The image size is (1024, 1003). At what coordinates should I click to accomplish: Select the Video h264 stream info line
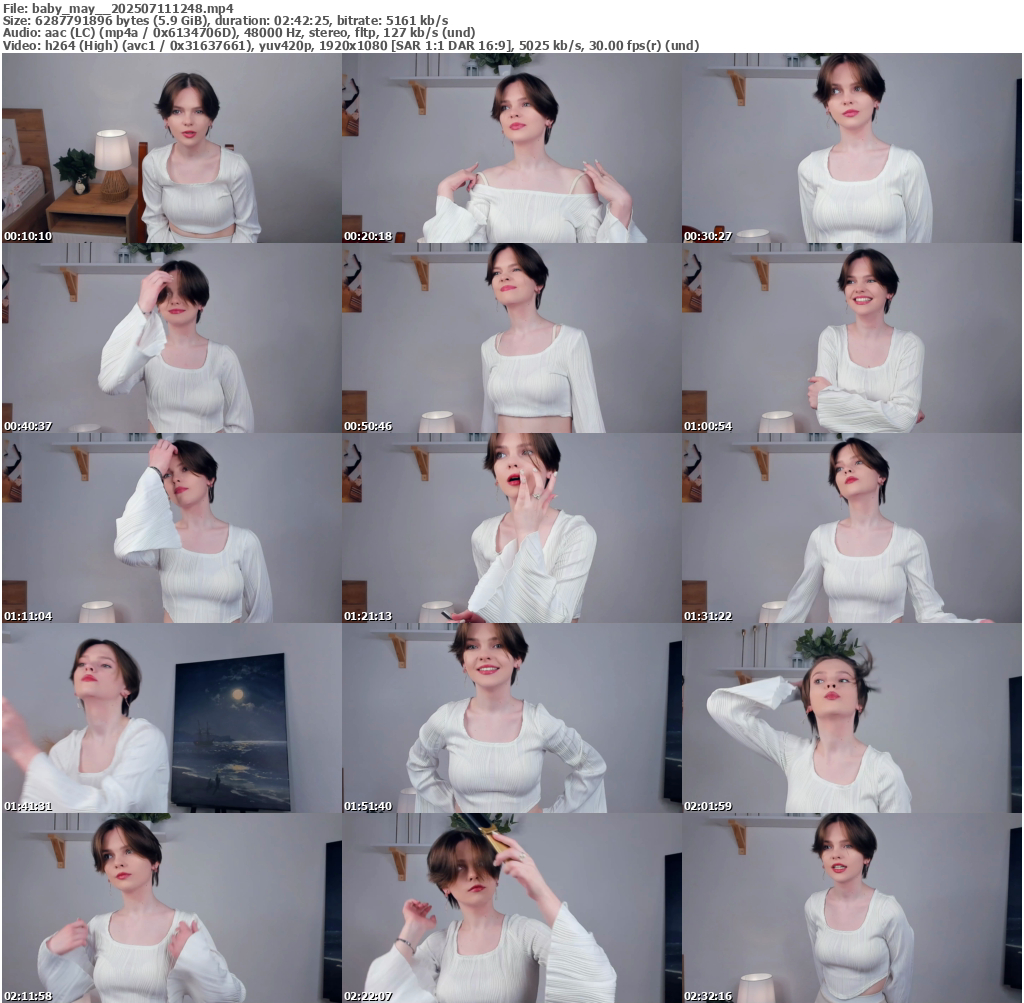[350, 46]
